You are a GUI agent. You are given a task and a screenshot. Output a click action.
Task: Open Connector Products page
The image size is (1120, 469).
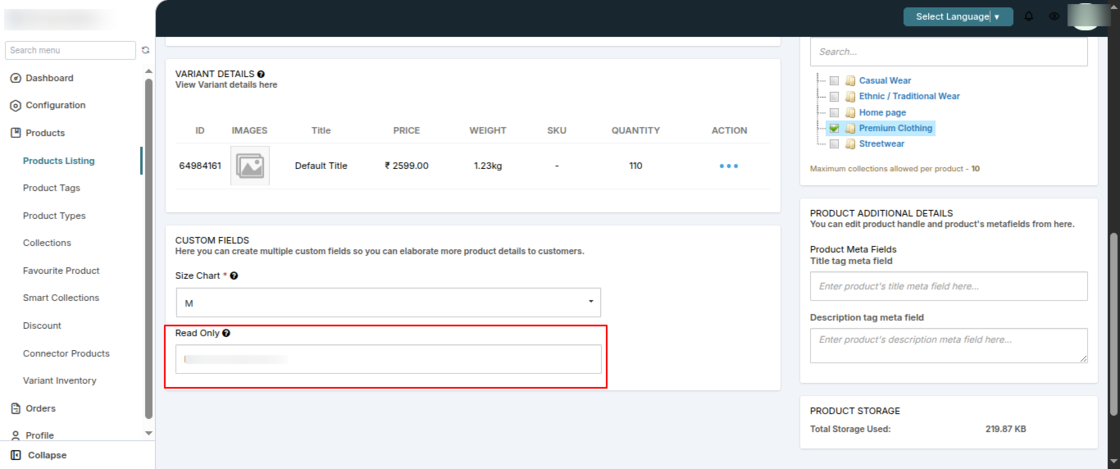66,353
